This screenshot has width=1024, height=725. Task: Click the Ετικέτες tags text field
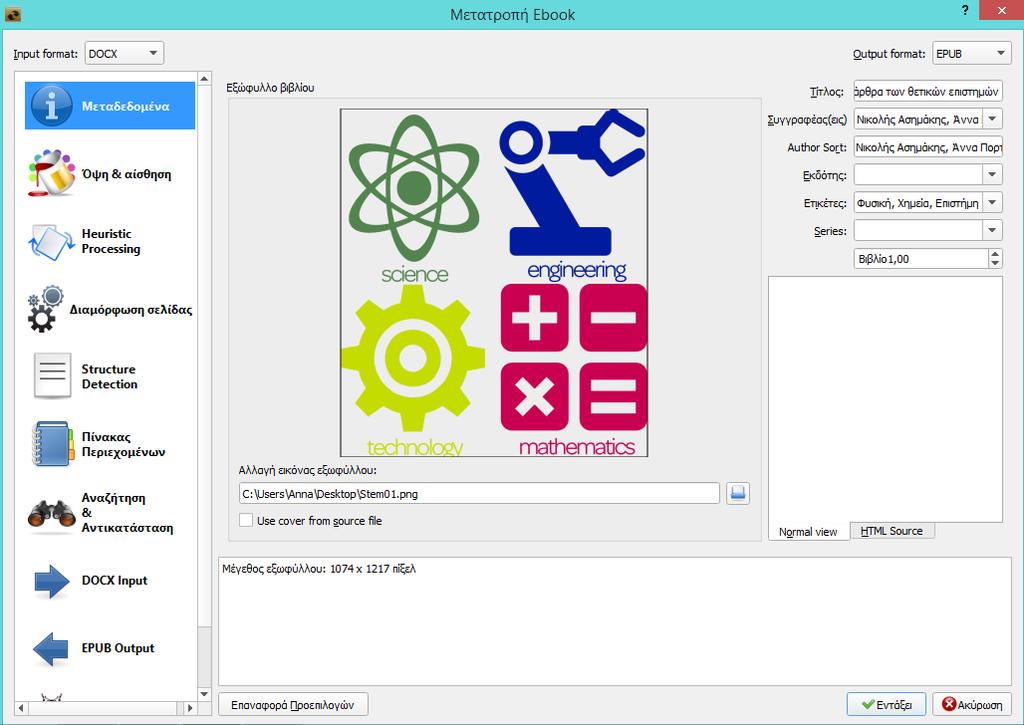[x=918, y=202]
